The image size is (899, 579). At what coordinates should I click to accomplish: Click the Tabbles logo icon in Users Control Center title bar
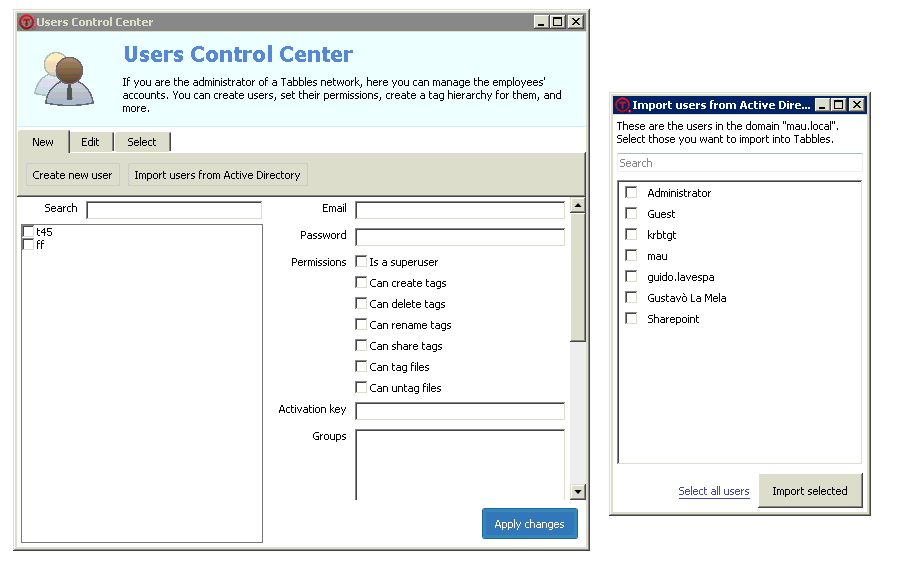click(26, 22)
